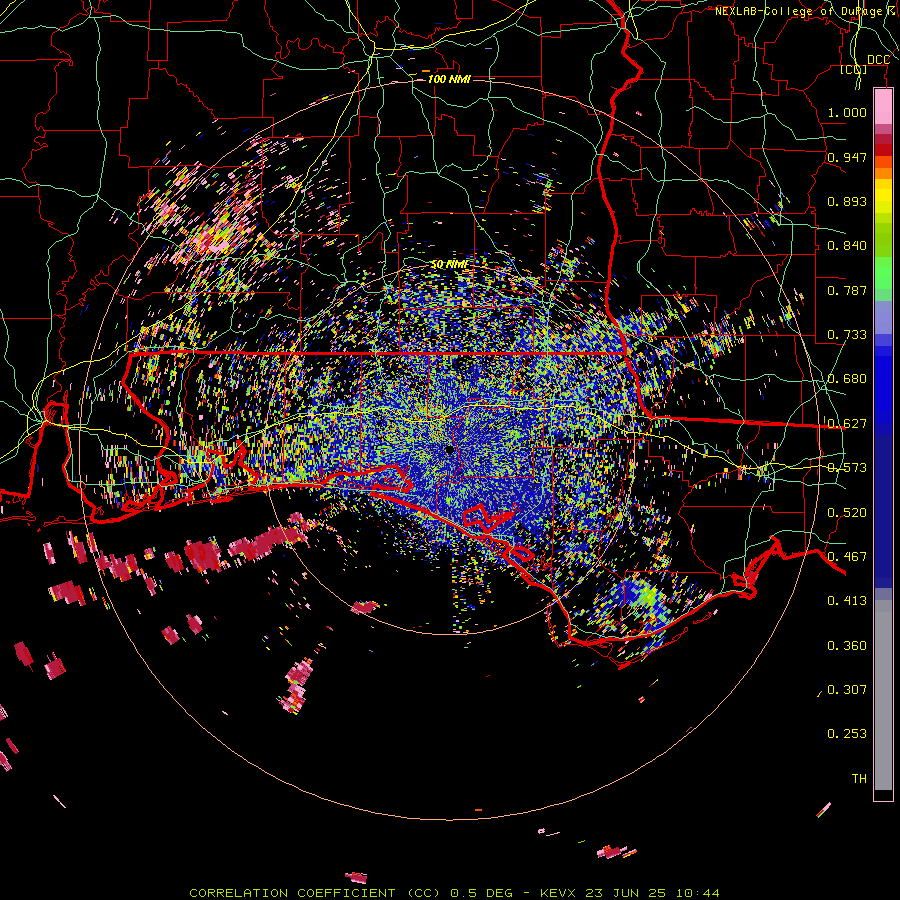Click the [CC] units label
The width and height of the screenshot is (900, 900).
tap(854, 70)
